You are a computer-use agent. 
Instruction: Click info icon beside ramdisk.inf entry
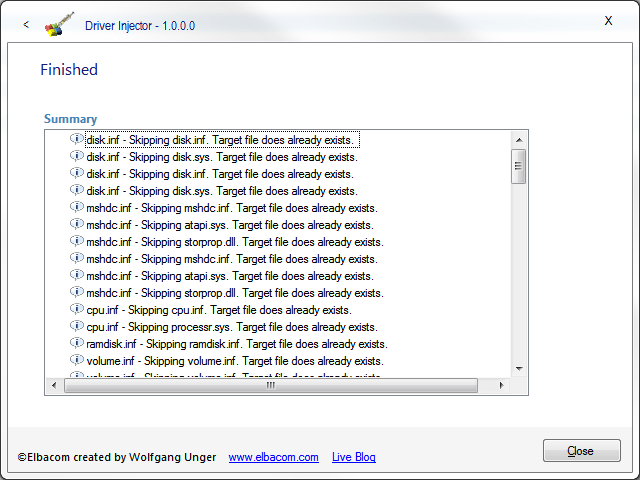[77, 344]
